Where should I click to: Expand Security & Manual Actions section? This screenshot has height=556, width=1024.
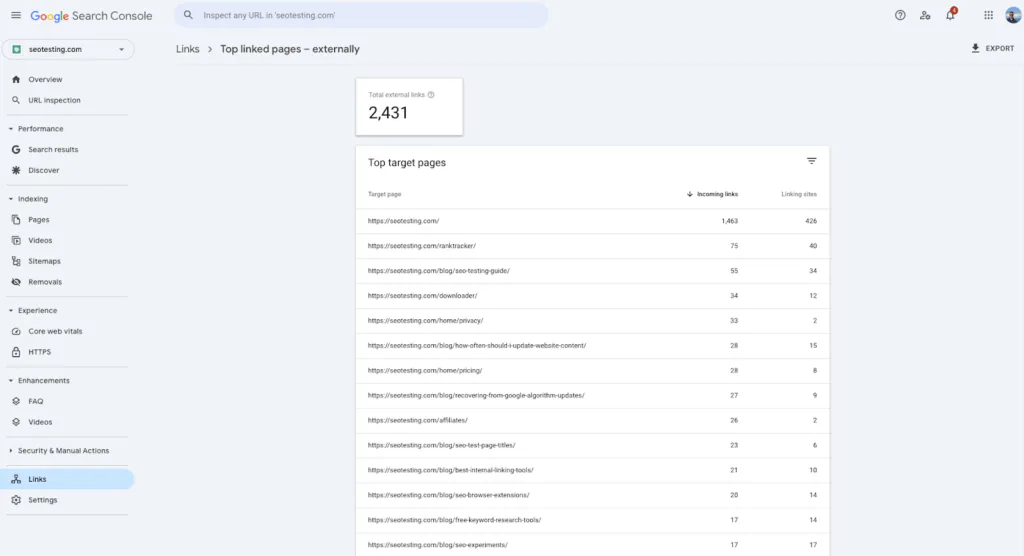(10, 451)
